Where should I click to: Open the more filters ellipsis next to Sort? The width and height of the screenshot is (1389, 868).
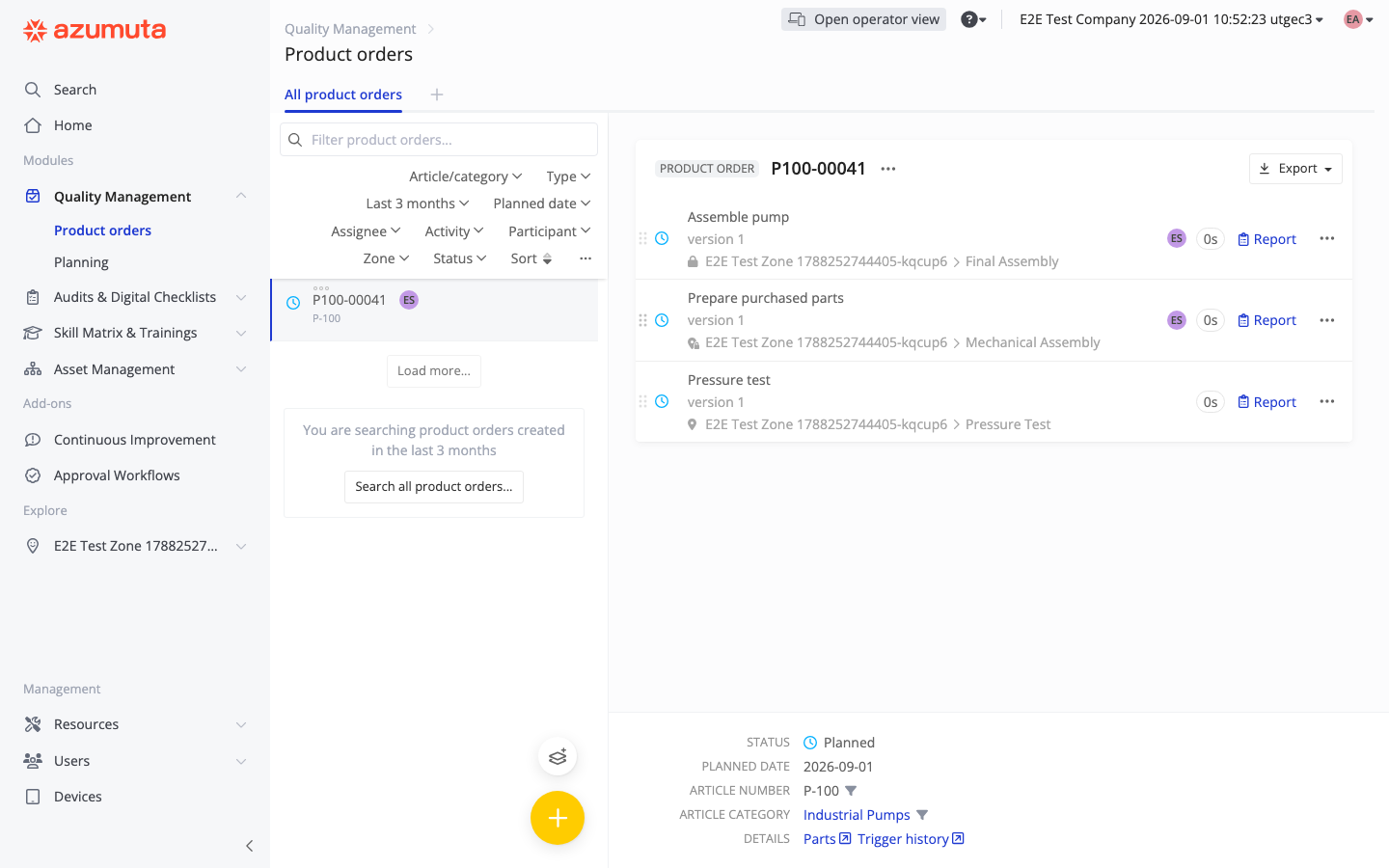[x=586, y=258]
